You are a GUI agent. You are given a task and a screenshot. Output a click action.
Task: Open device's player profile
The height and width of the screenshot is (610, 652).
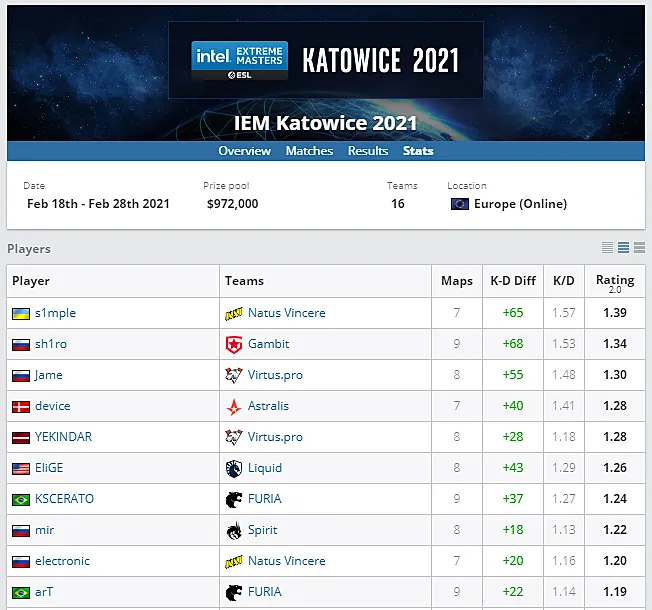point(52,406)
